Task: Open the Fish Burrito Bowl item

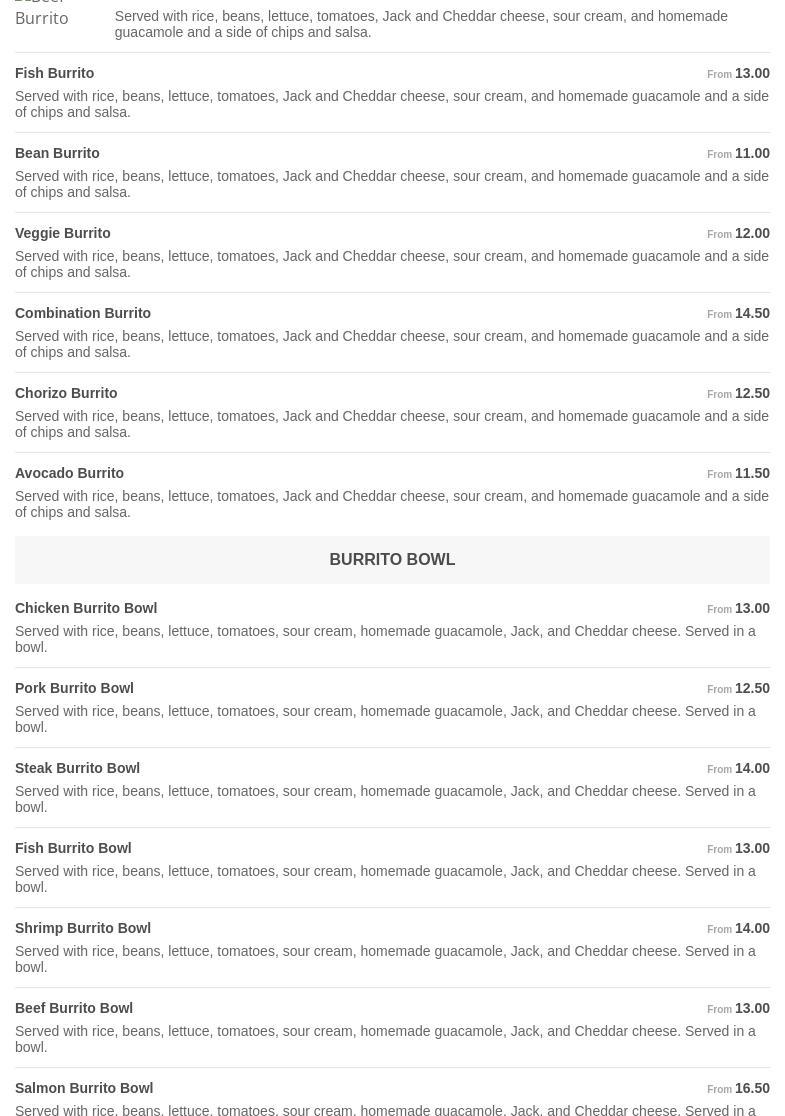Action: 73,848
